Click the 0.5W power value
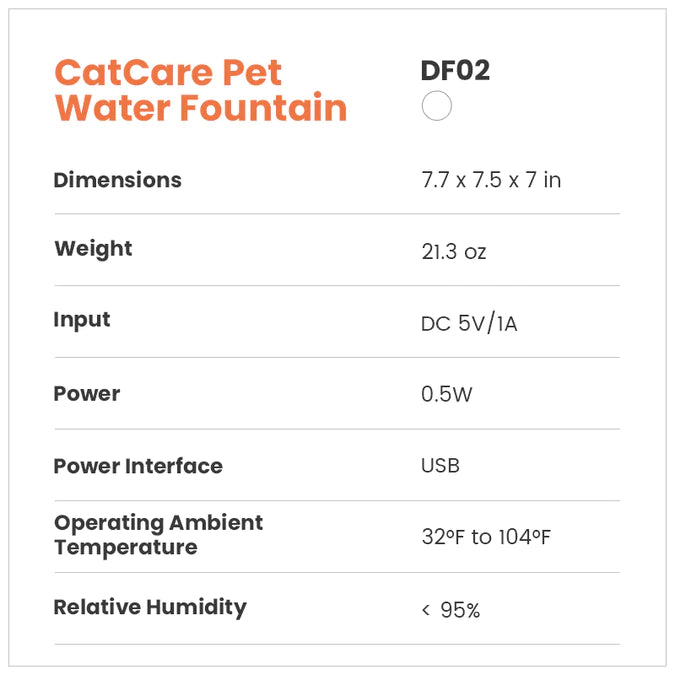This screenshot has width=675, height=675. pyautogui.click(x=447, y=395)
